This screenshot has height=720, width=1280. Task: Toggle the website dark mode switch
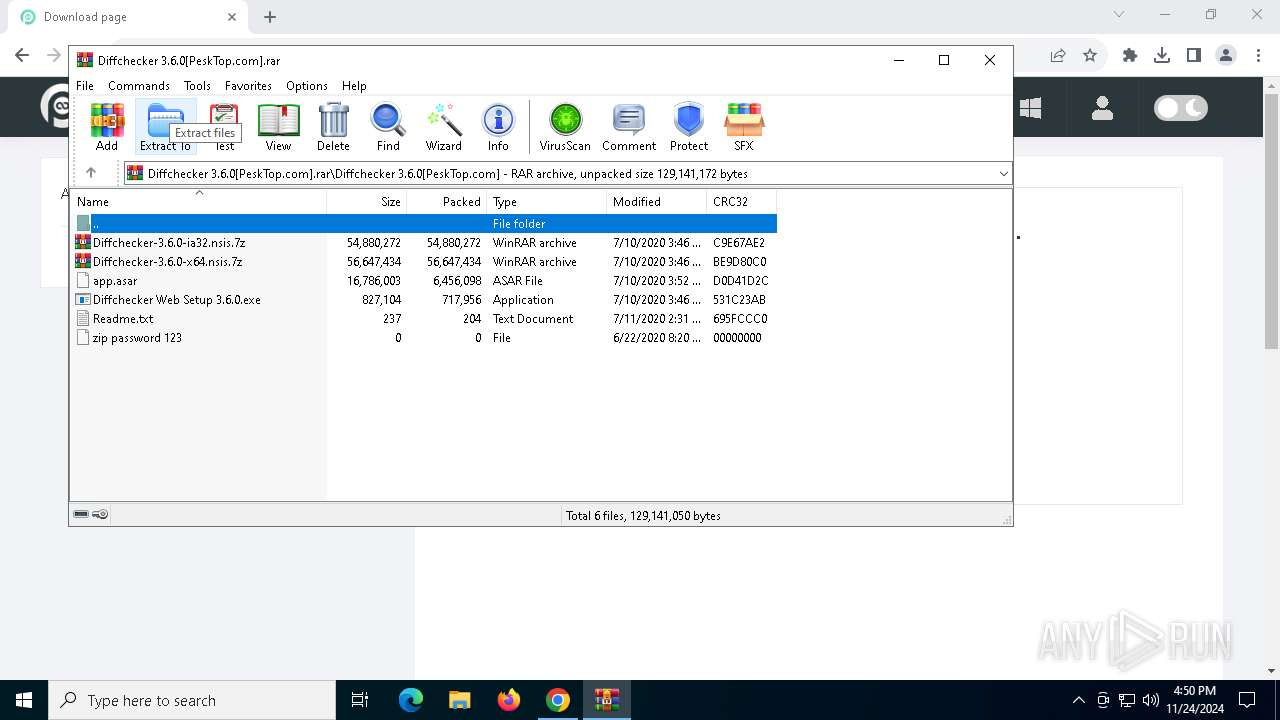(x=1181, y=107)
